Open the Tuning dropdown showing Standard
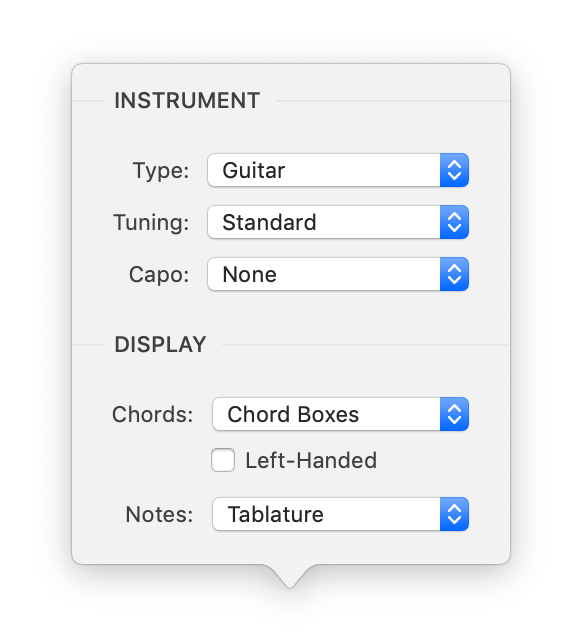This screenshot has height=644, width=582. (338, 222)
